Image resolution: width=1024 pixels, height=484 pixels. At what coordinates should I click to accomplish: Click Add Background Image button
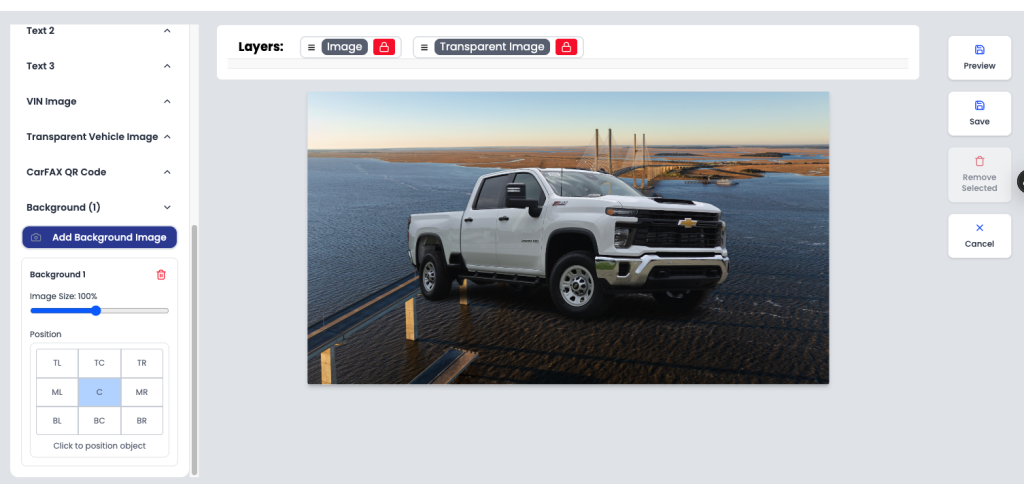99,237
